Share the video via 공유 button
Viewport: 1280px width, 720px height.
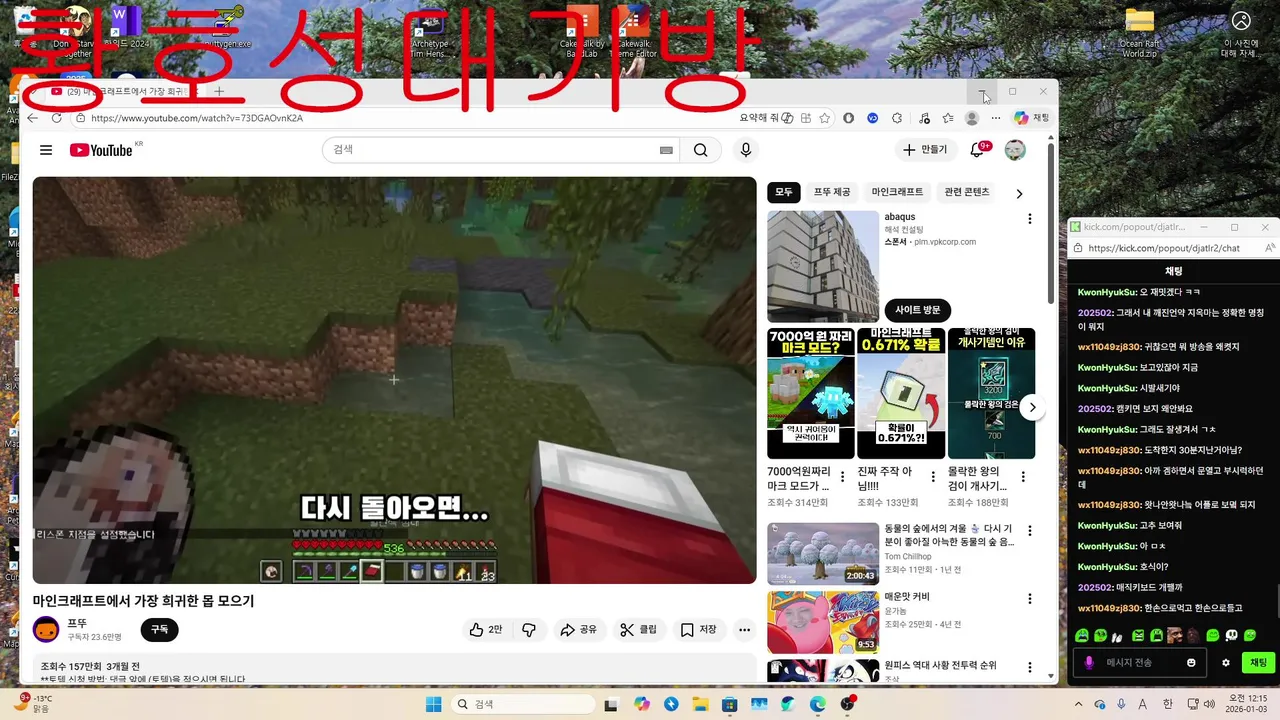[x=579, y=629]
